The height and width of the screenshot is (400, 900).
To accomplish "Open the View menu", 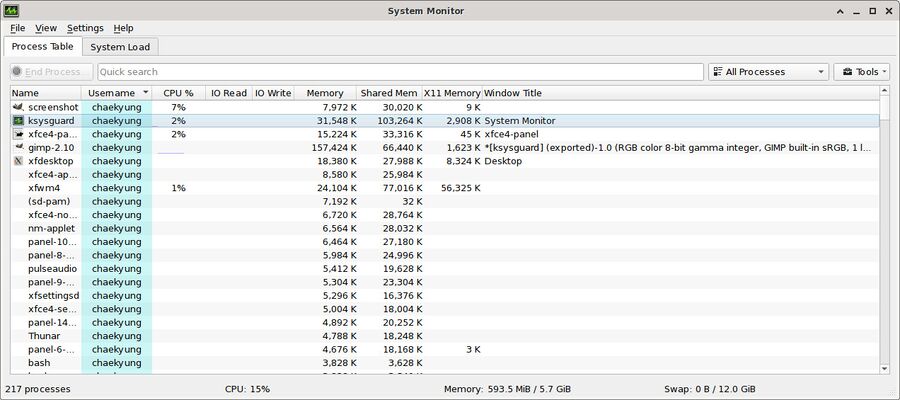I will coord(46,28).
